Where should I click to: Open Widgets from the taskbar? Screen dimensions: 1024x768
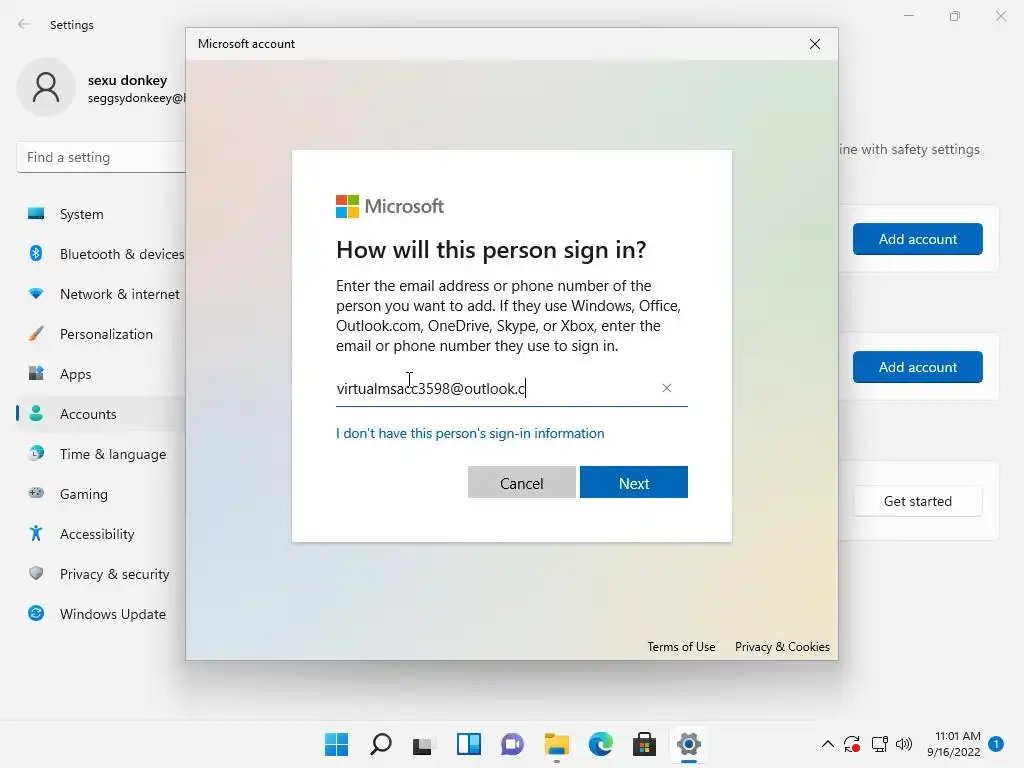(x=468, y=744)
